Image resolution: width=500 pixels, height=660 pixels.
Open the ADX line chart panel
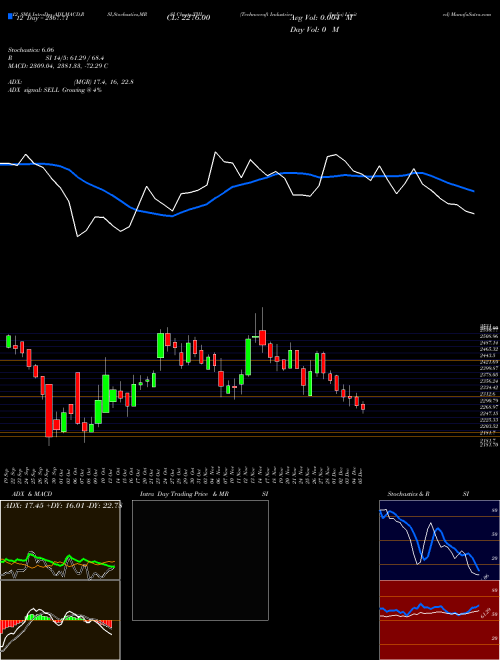60,540
